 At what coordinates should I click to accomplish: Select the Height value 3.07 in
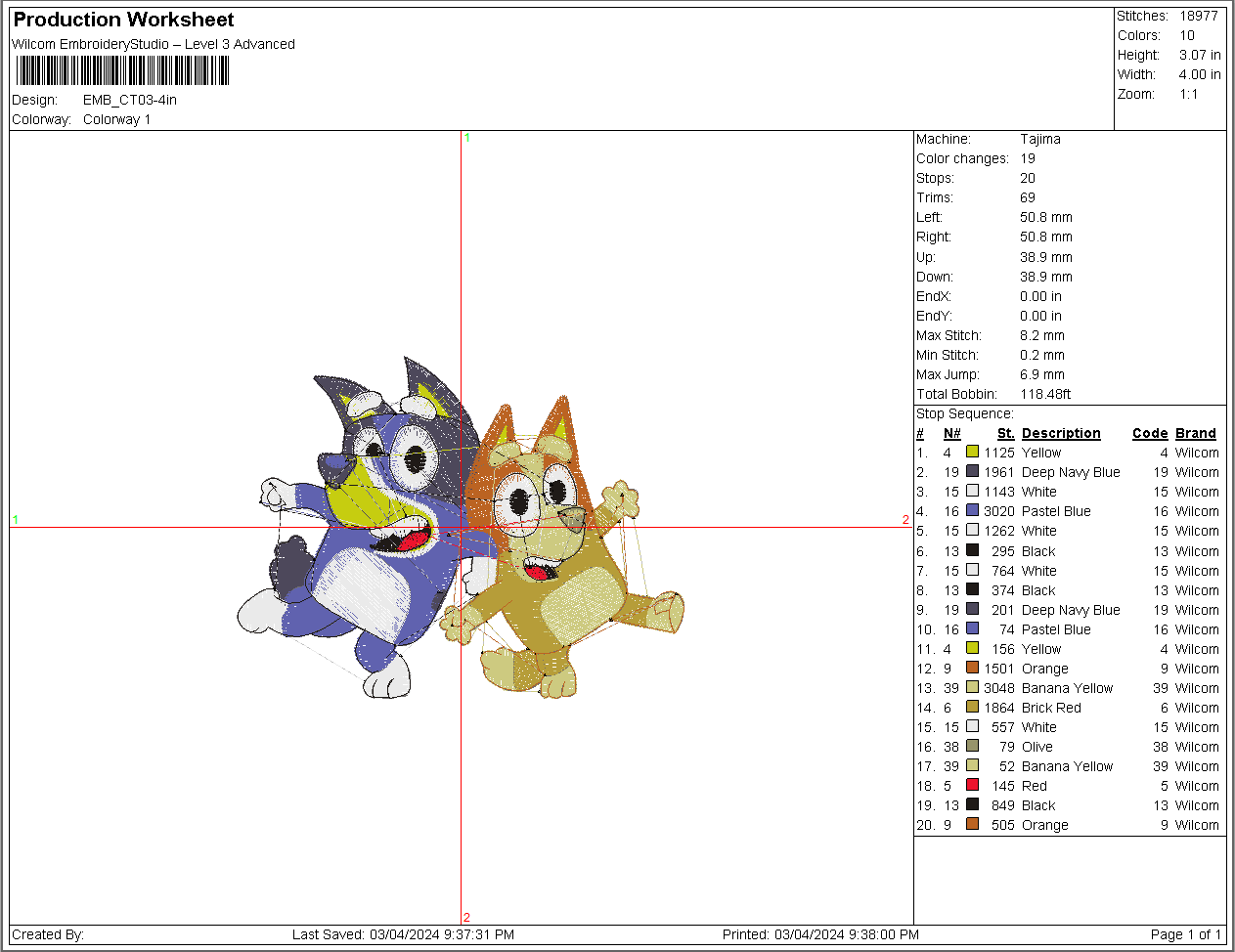(x=1200, y=55)
